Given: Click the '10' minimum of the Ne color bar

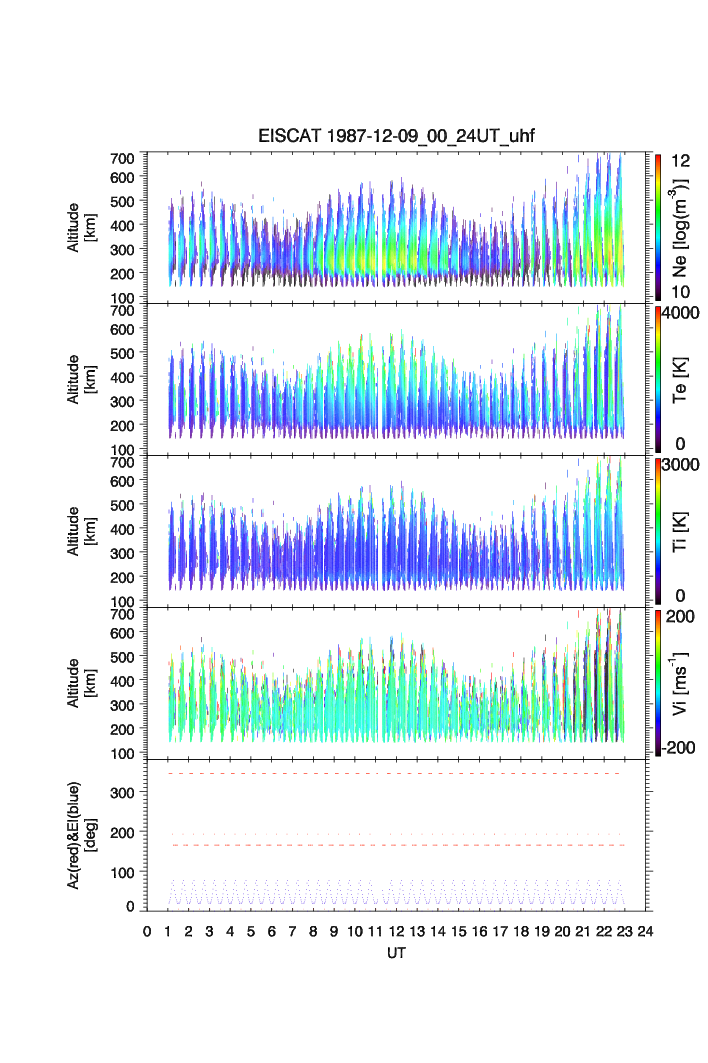Looking at the screenshot, I should [680, 292].
